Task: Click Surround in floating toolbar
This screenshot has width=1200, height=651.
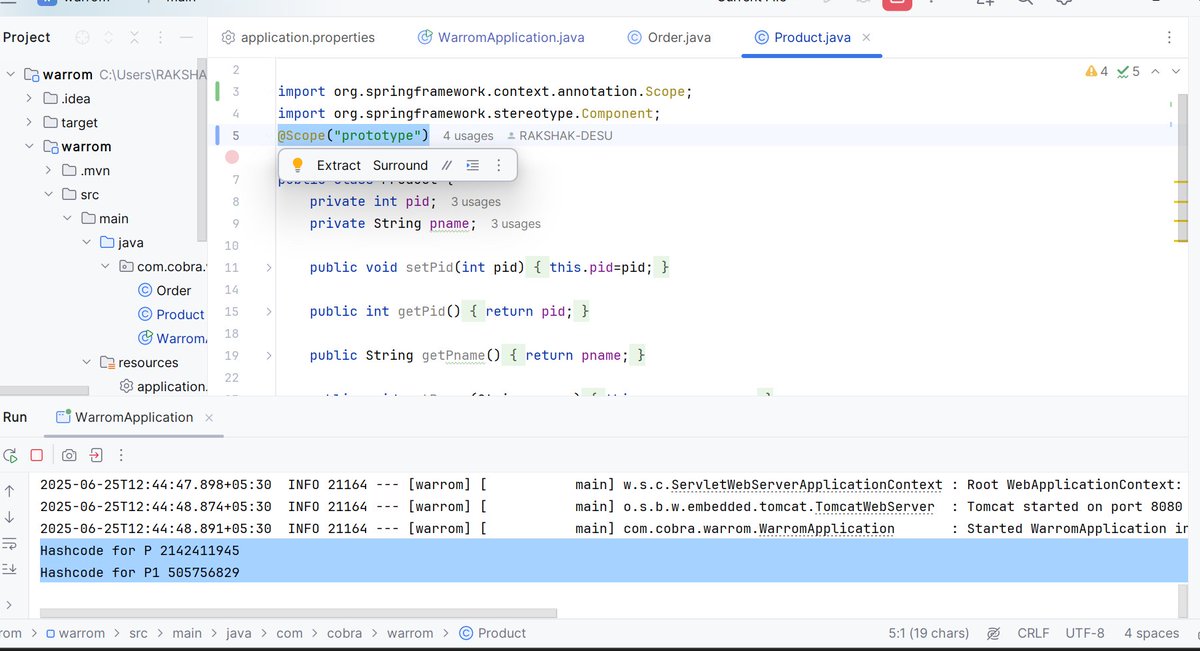Action: point(400,165)
